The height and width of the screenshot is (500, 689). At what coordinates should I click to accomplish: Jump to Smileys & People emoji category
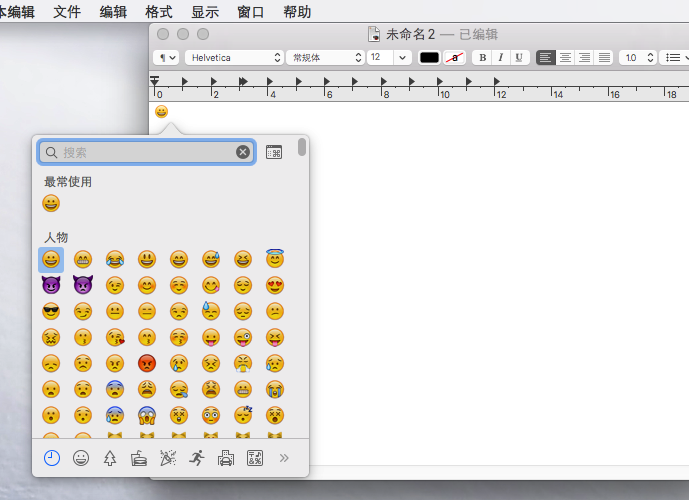pyautogui.click(x=81, y=458)
